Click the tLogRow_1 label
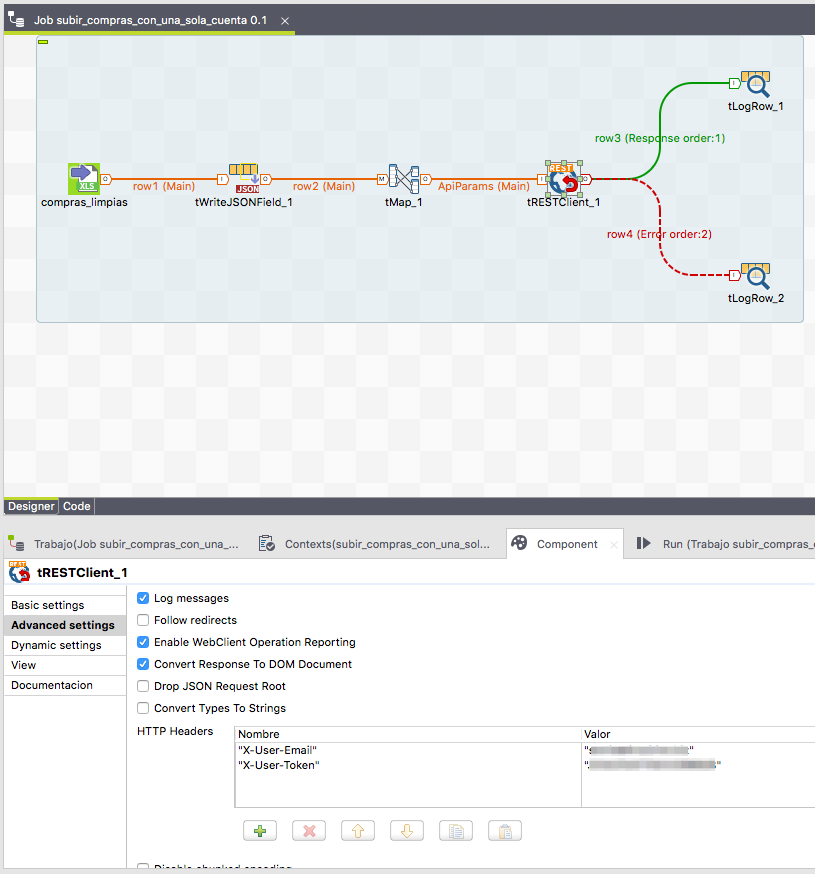815x874 pixels. [x=755, y=106]
